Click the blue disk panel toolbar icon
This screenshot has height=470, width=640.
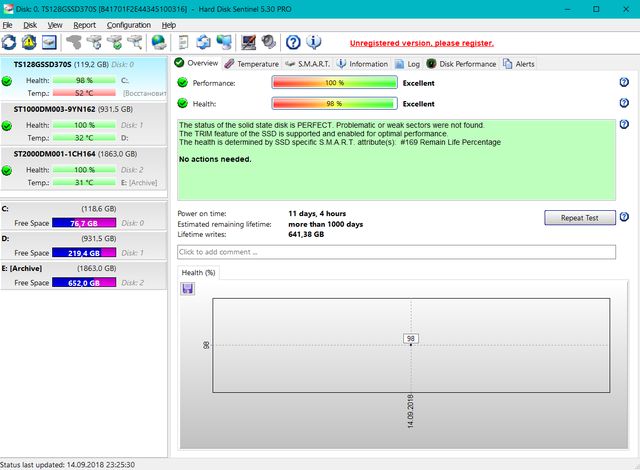pos(49,42)
